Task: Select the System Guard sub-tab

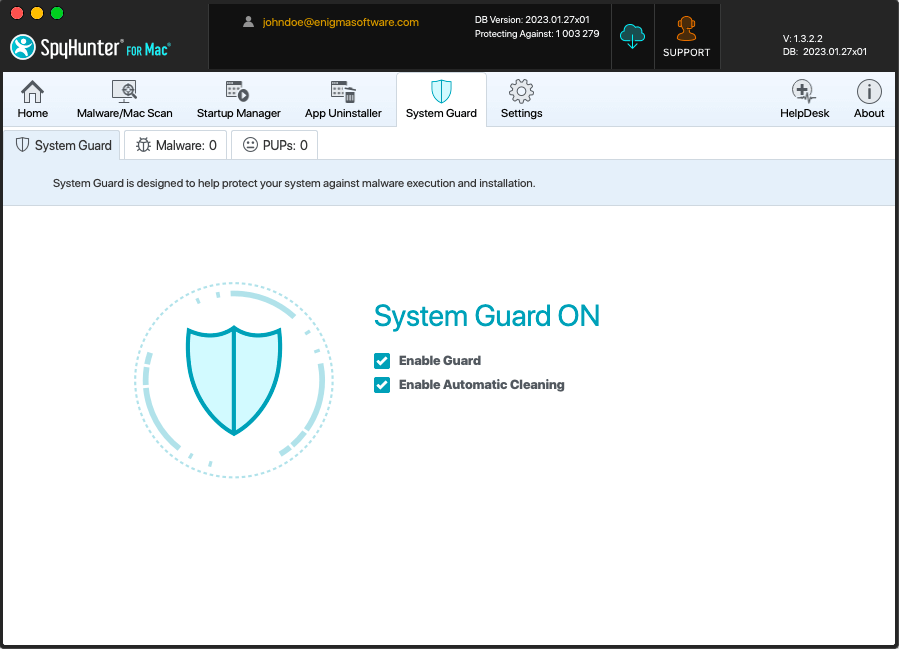Action: point(63,146)
